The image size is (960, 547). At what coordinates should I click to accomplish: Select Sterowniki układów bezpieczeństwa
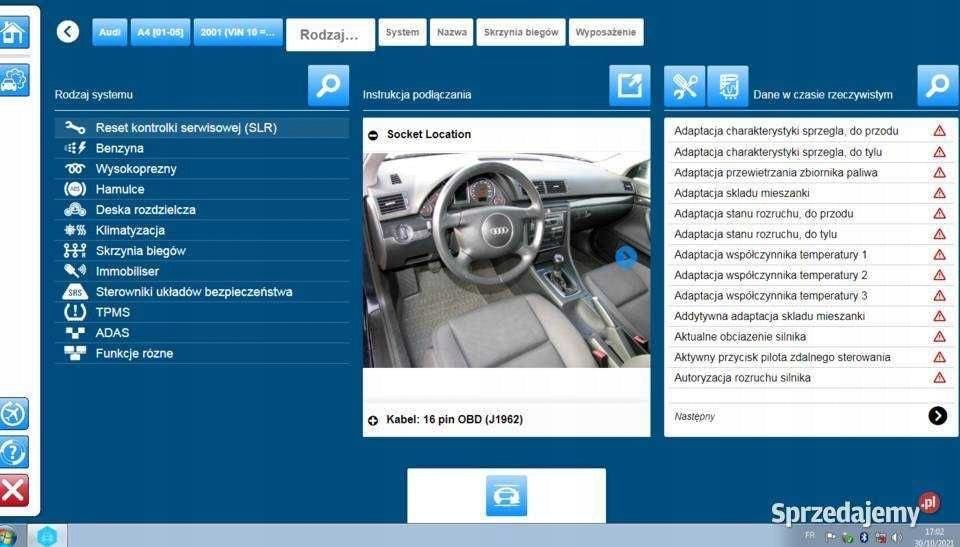[x=202, y=292]
